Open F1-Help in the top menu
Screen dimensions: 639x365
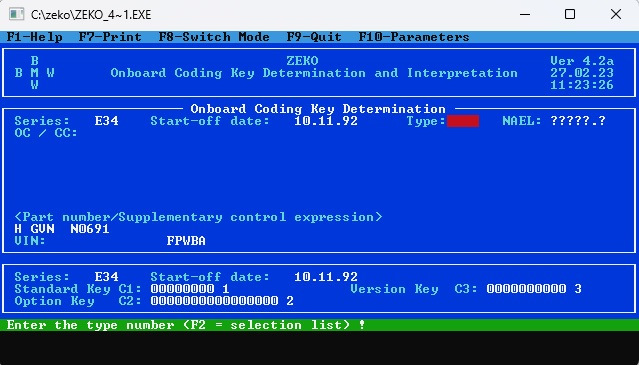[x=35, y=37]
